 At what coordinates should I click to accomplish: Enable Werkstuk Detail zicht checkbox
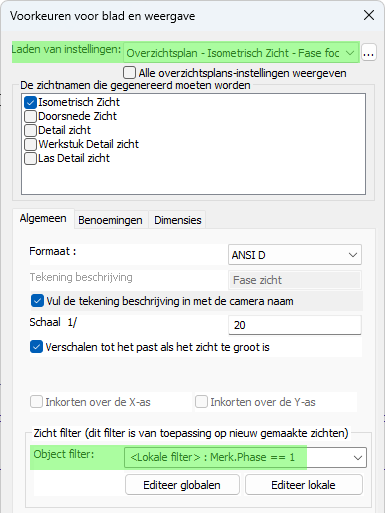(x=30, y=144)
